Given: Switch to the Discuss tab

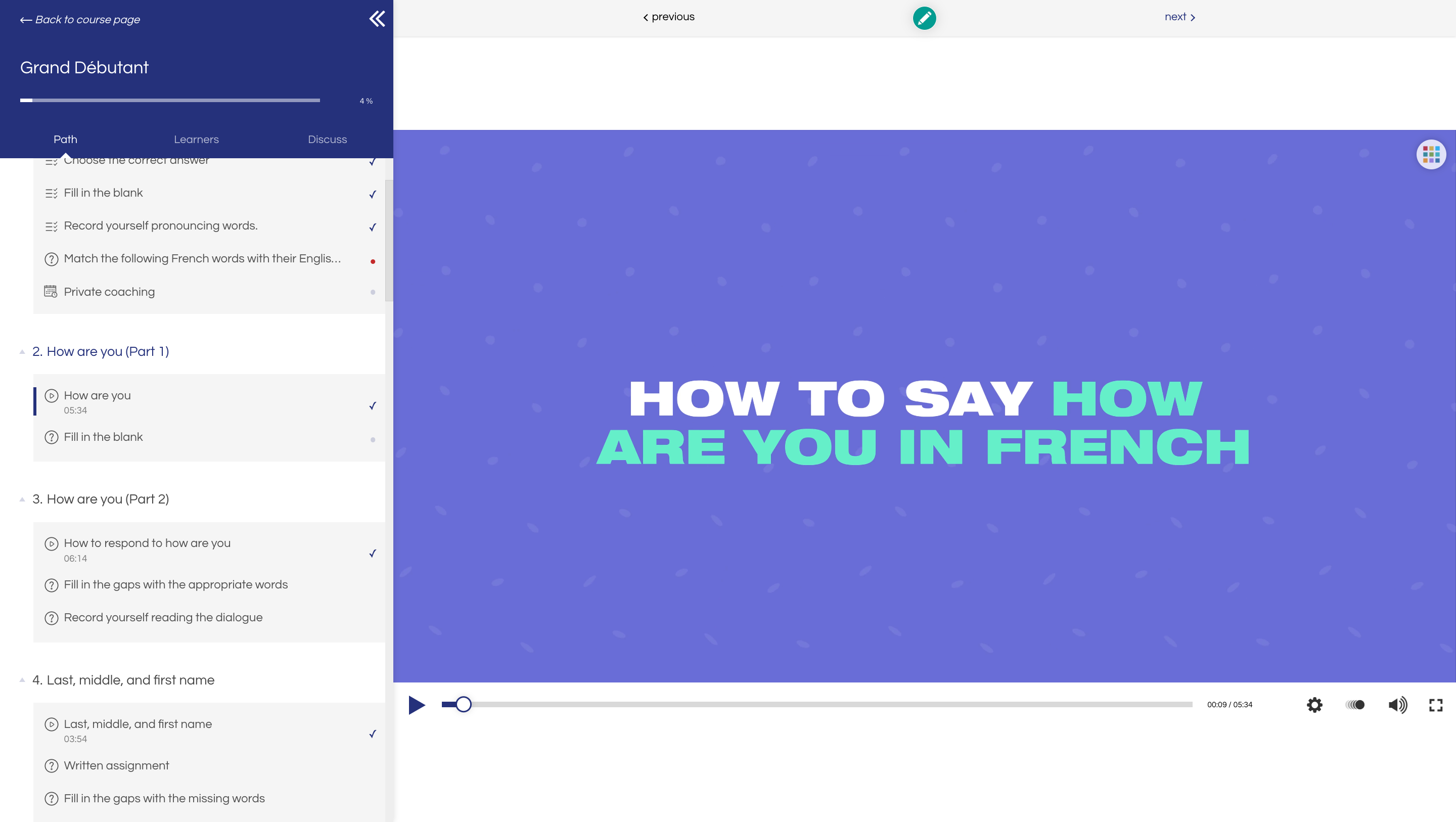Looking at the screenshot, I should pos(327,139).
